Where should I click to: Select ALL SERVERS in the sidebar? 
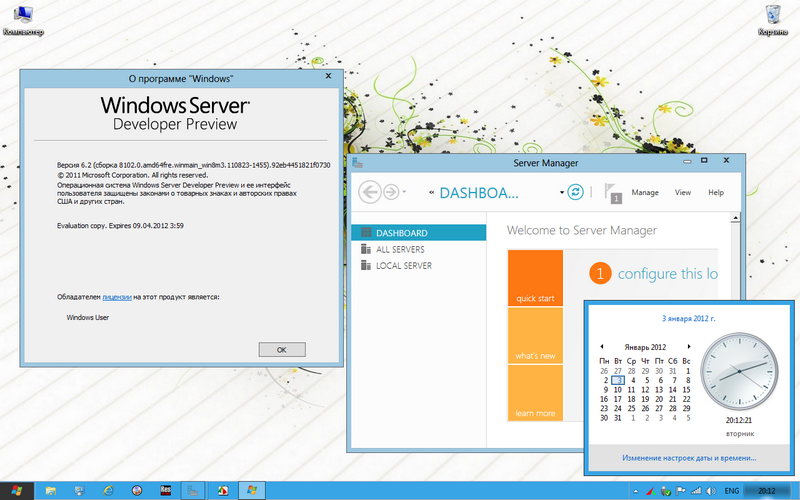click(x=418, y=249)
